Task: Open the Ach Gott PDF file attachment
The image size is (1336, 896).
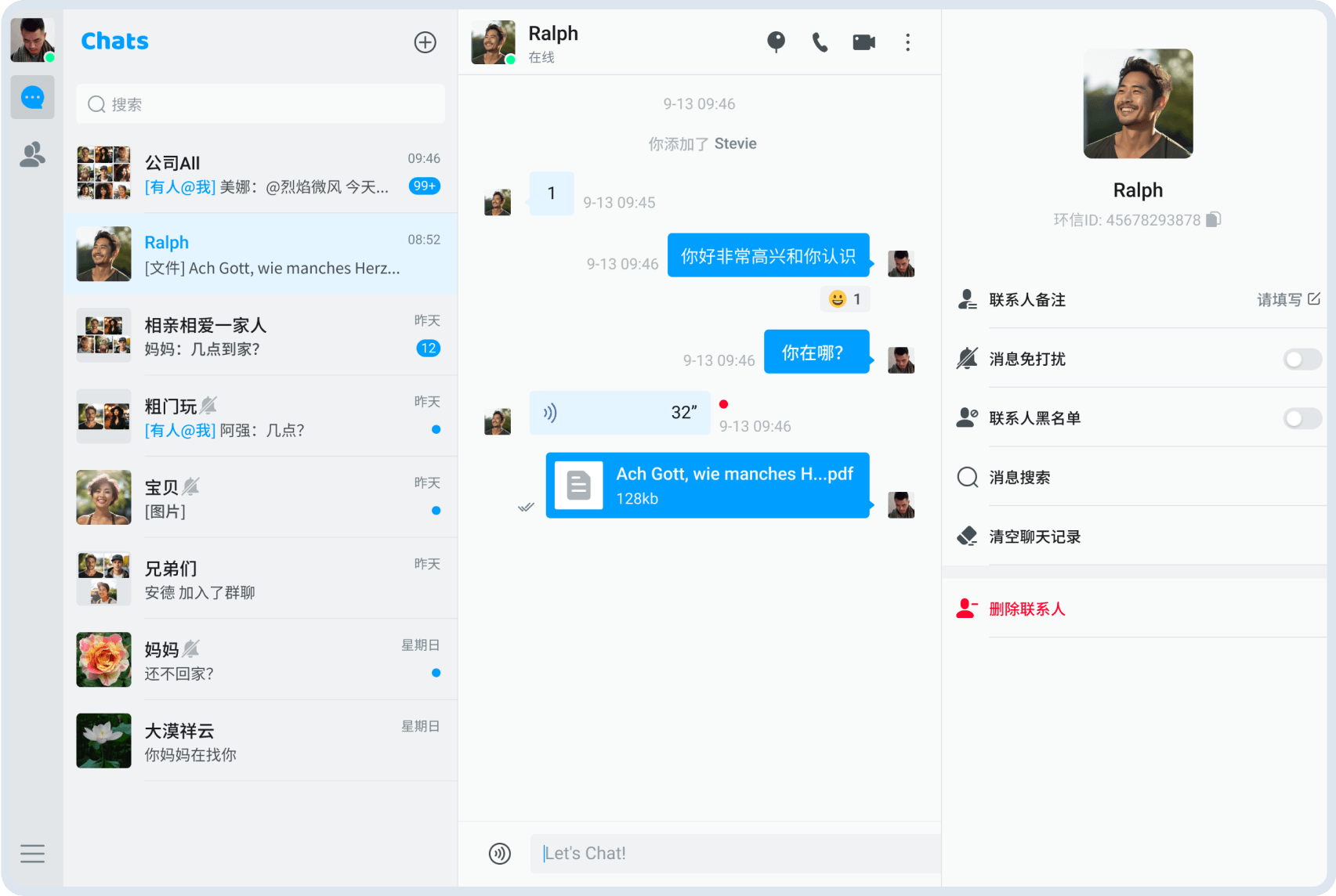Action: (707, 486)
